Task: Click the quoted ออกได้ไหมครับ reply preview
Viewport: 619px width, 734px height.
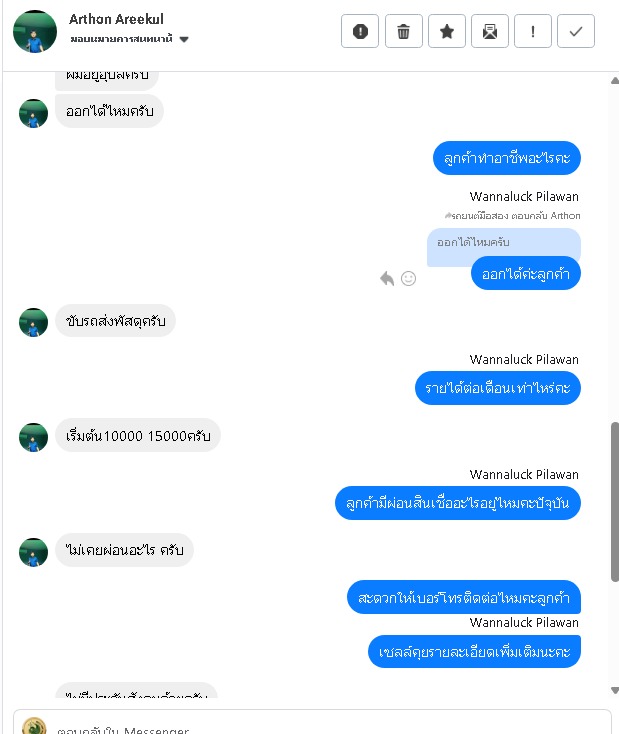Action: point(503,242)
